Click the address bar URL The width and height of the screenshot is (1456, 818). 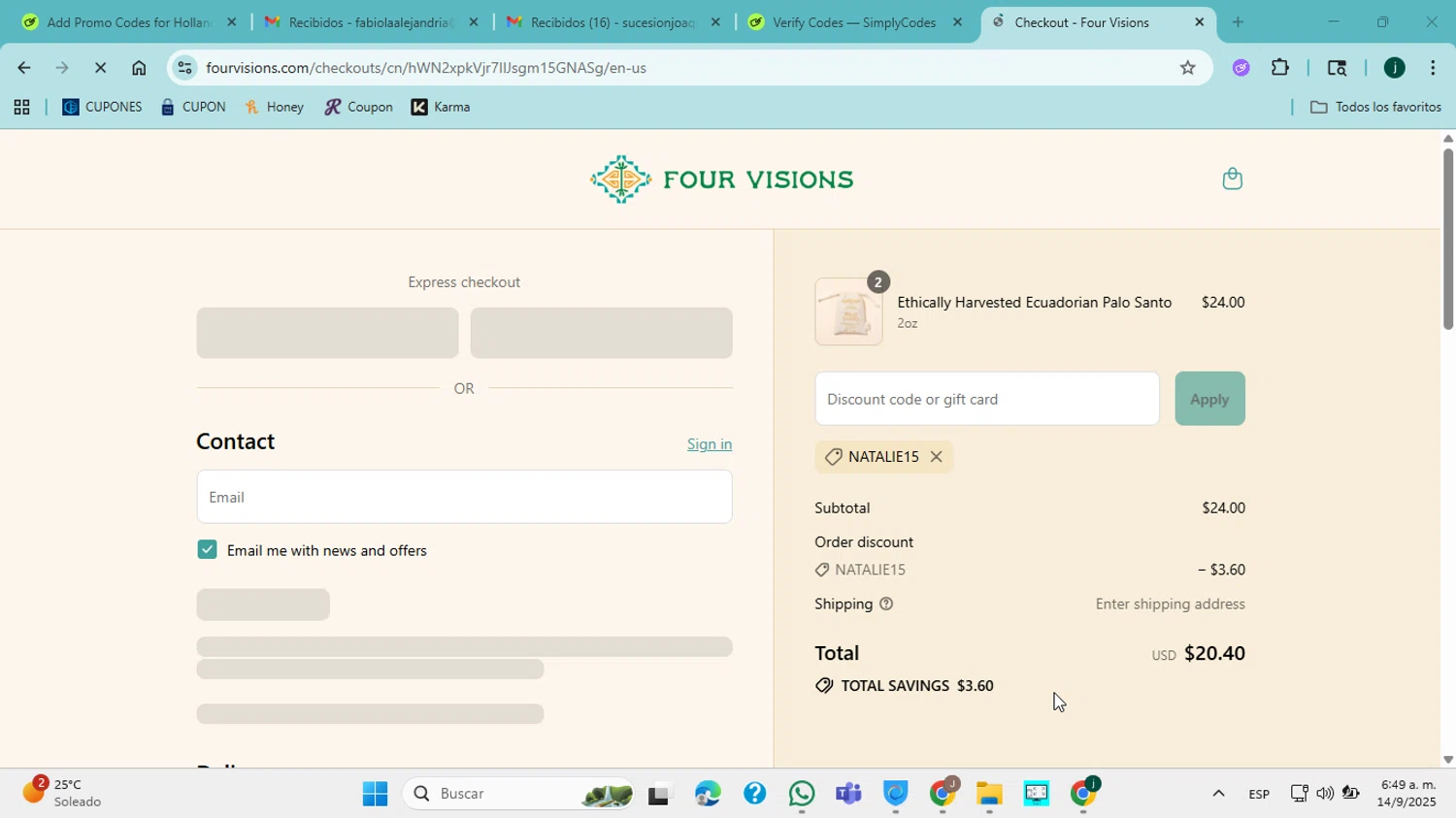(426, 68)
